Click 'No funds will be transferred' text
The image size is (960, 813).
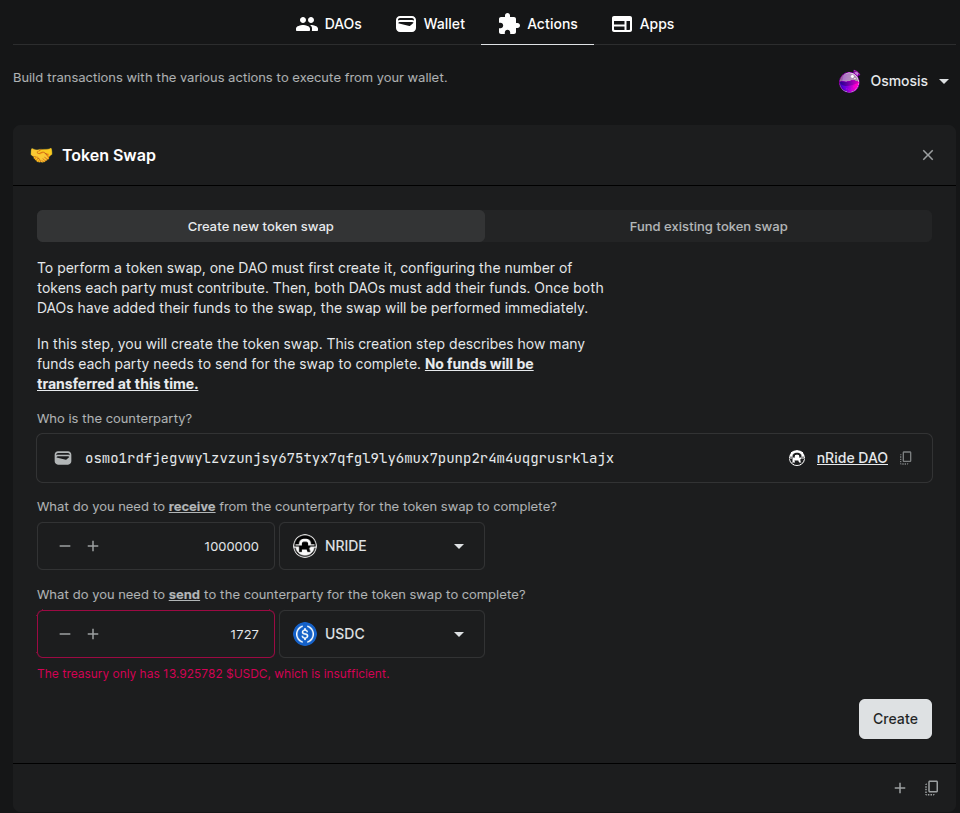click(285, 374)
